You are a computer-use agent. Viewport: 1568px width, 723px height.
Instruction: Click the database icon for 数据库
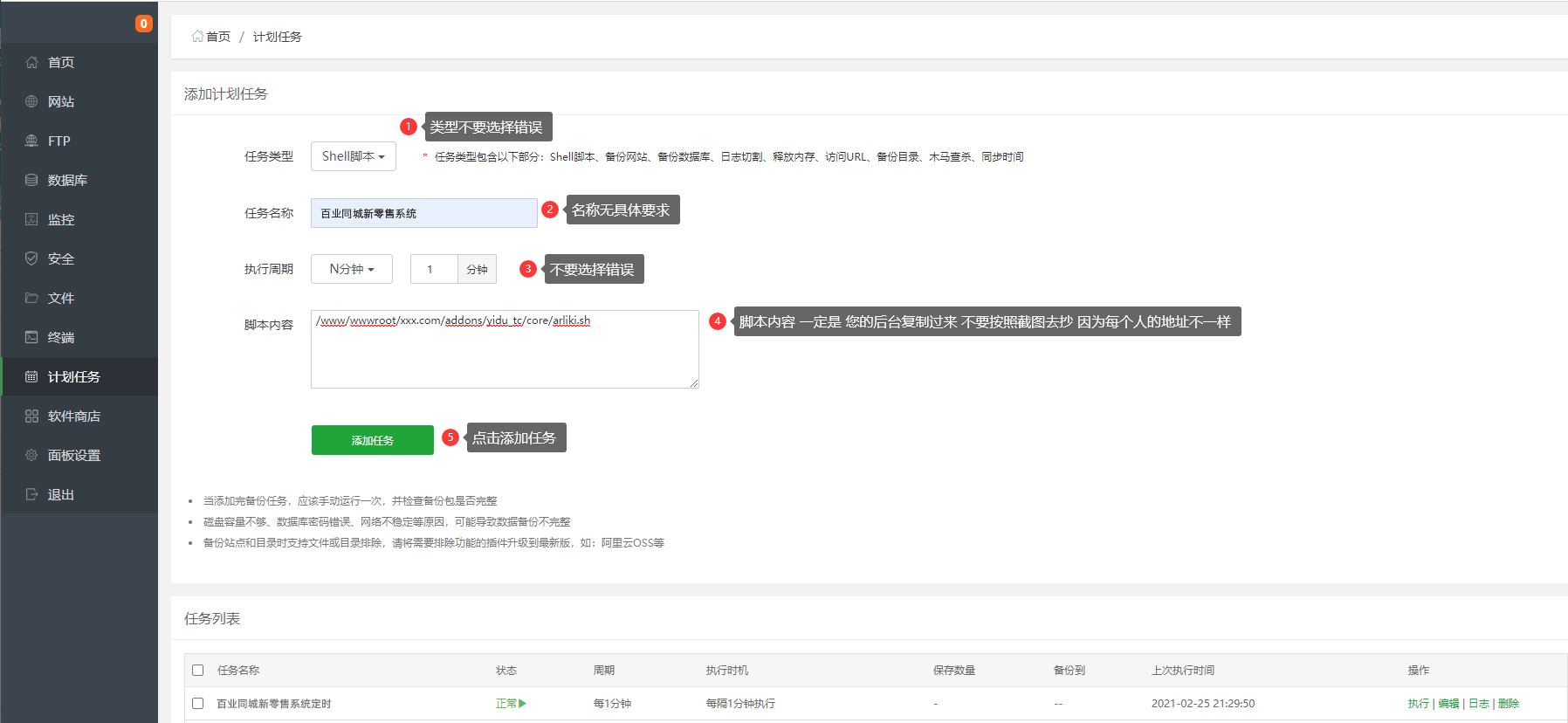point(31,180)
